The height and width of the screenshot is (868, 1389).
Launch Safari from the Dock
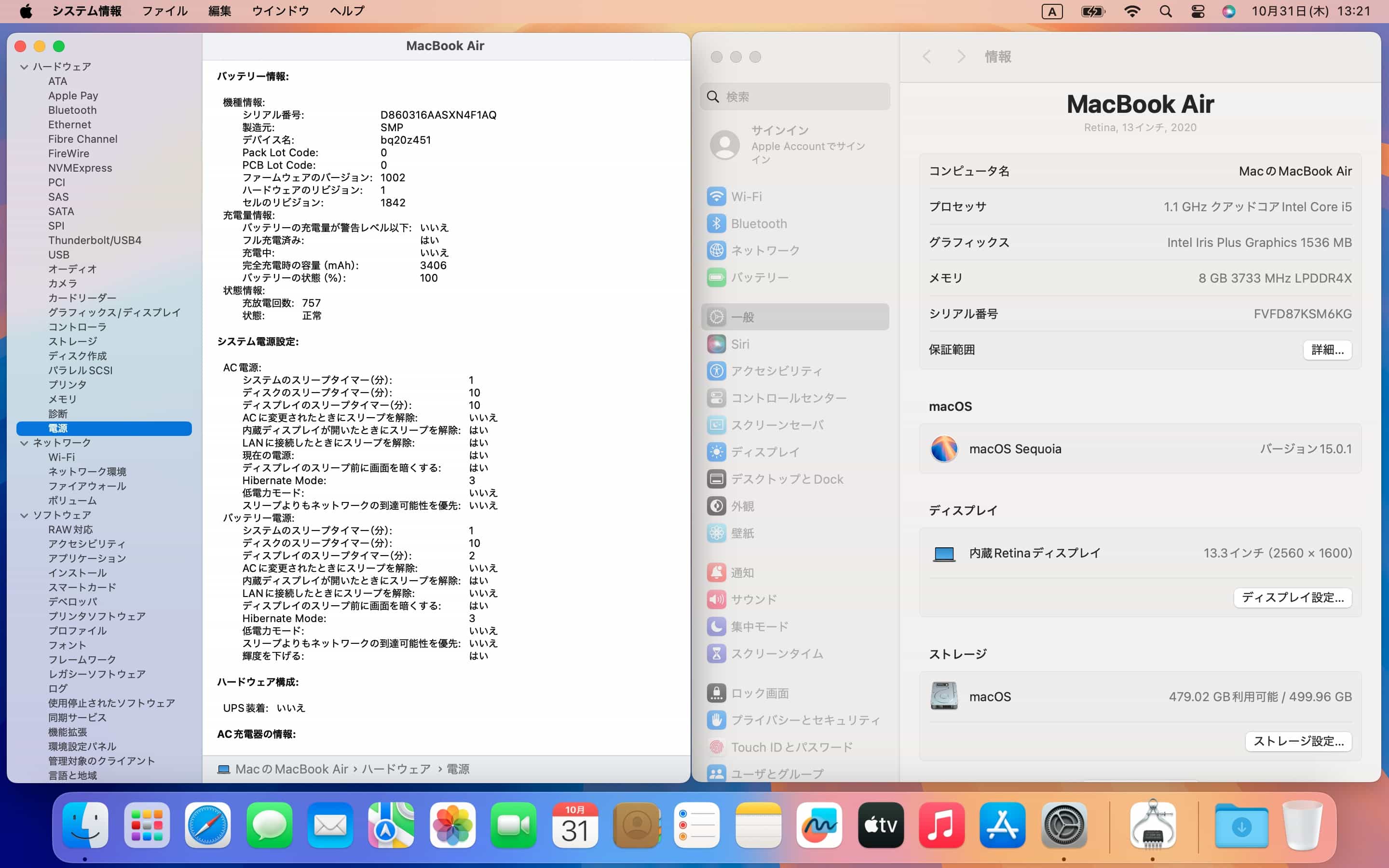tap(208, 826)
